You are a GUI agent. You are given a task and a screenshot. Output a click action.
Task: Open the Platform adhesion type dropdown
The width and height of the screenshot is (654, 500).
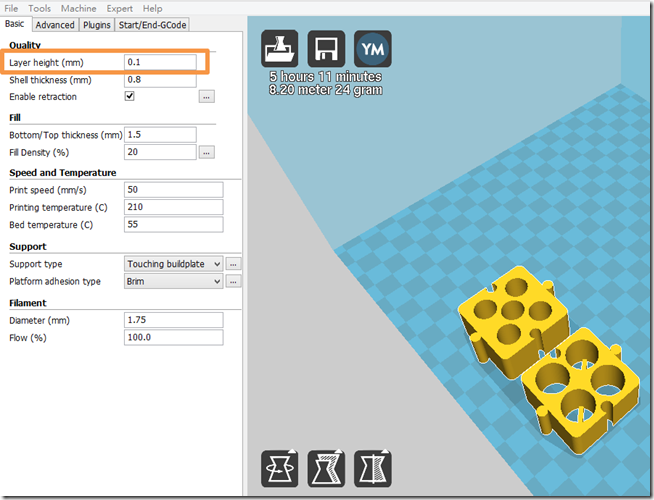[173, 282]
